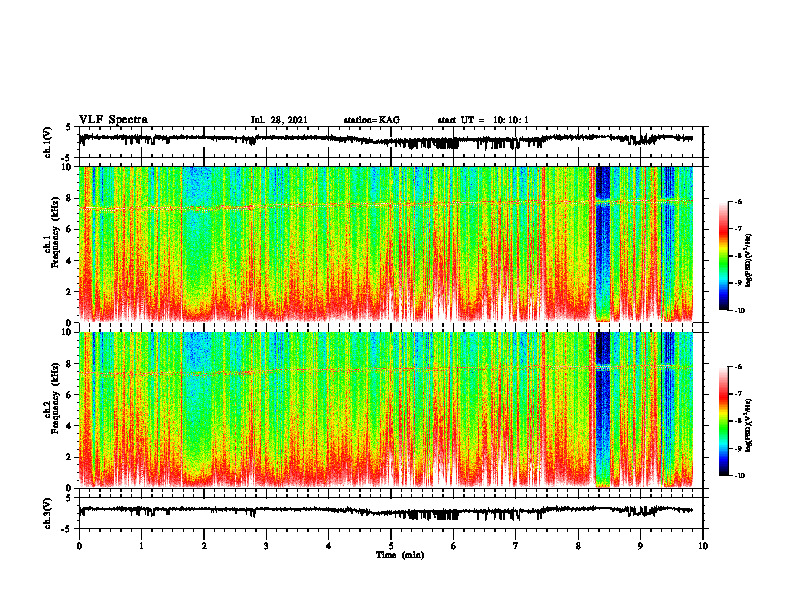Click time-axis tick label "7"
The width and height of the screenshot is (792, 612).
click(516, 546)
